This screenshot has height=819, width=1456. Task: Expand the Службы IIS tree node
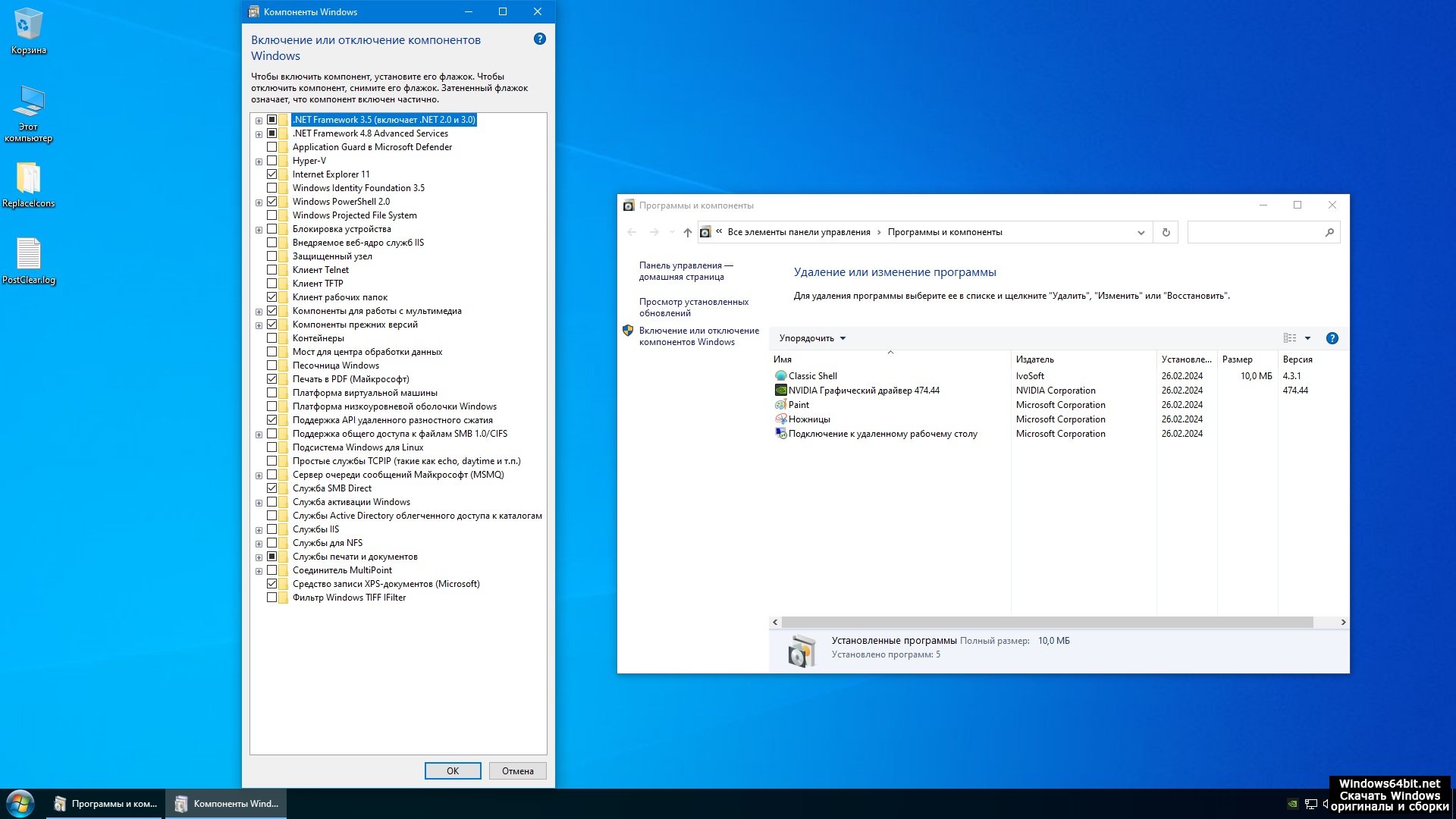[x=259, y=530]
